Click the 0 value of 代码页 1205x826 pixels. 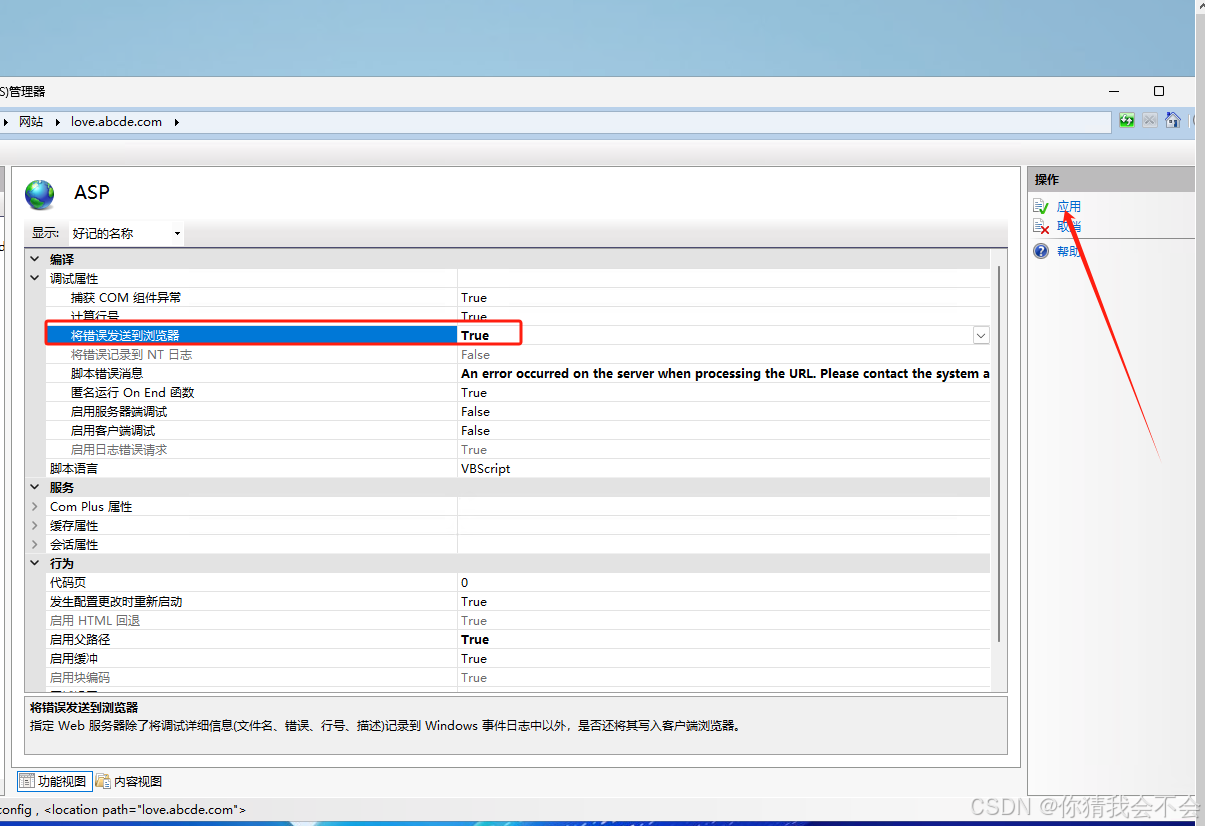point(464,582)
